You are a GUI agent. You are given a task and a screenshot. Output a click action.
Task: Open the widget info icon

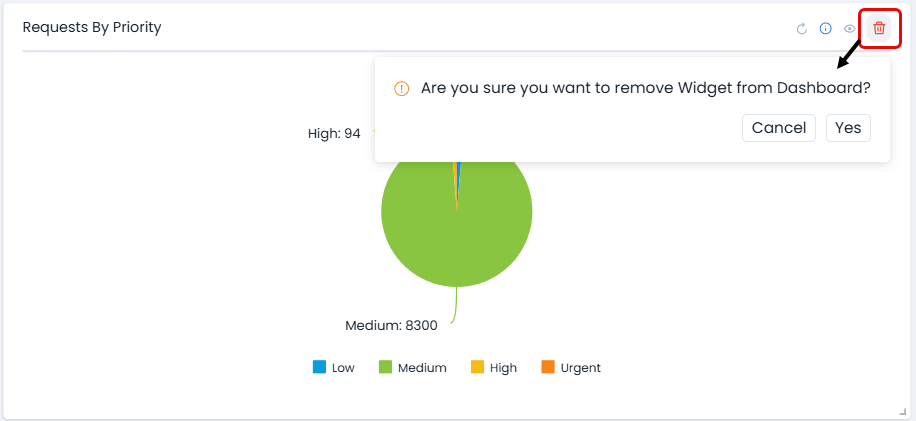click(825, 29)
